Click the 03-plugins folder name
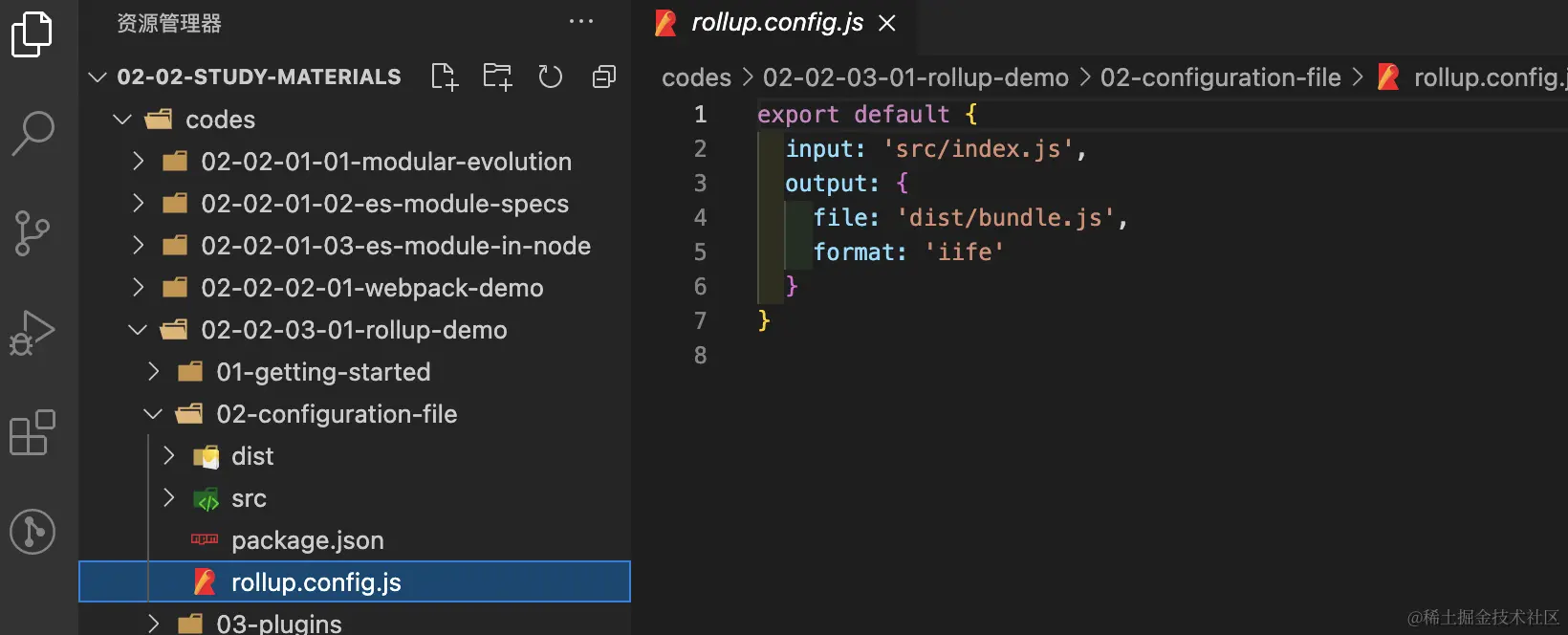Screen dimensions: 1568x635 pyautogui.click(x=279, y=624)
